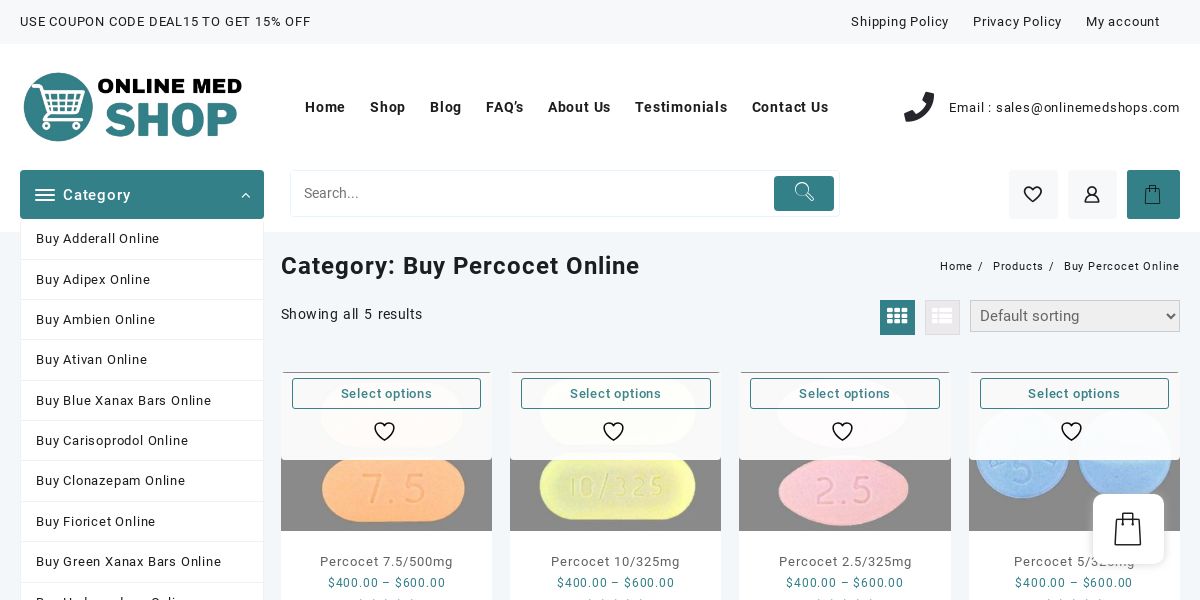Go to the Shop page
The height and width of the screenshot is (600, 1200).
[387, 107]
